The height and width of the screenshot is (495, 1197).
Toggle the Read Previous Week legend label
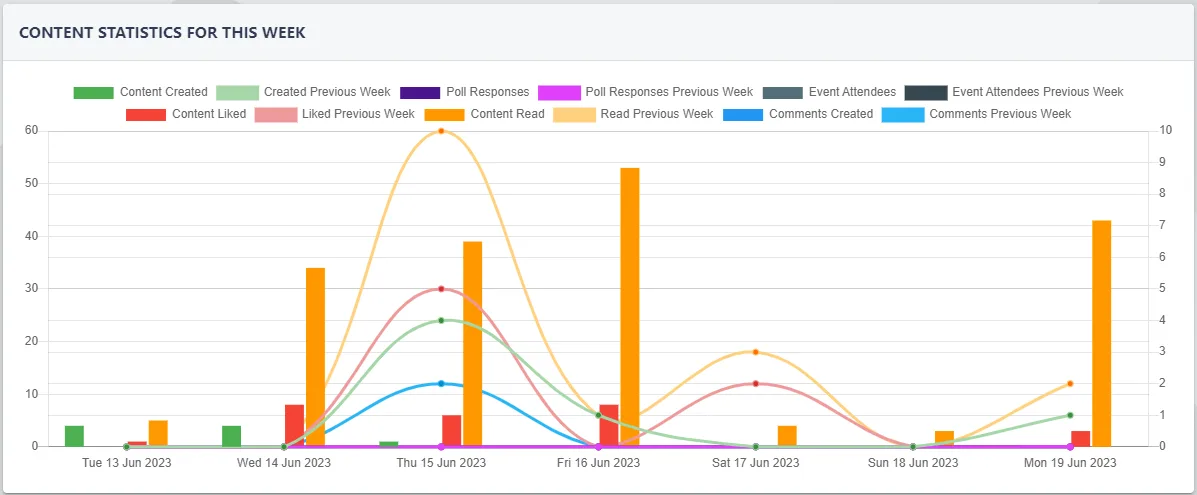click(x=657, y=115)
